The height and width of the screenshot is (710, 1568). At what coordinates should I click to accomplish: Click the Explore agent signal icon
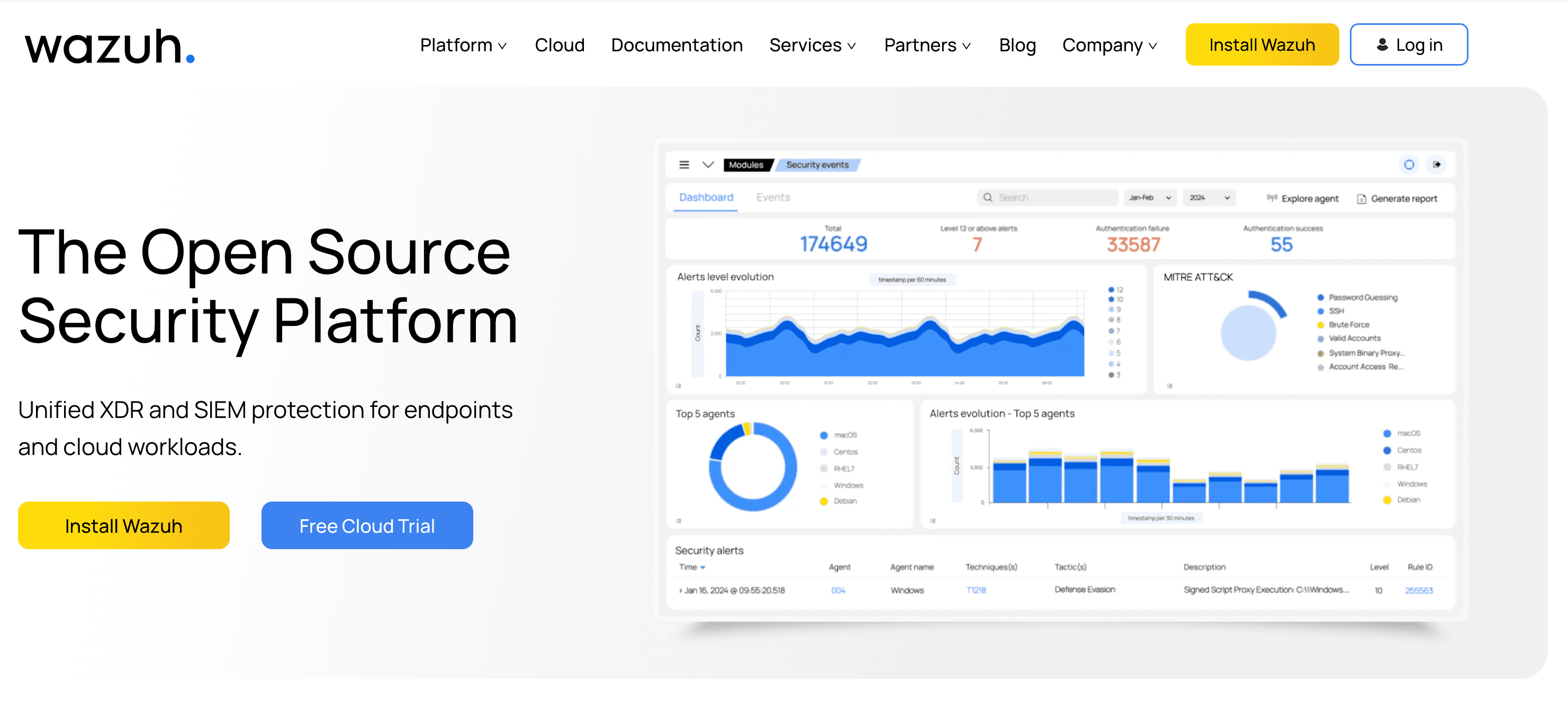tap(1272, 198)
